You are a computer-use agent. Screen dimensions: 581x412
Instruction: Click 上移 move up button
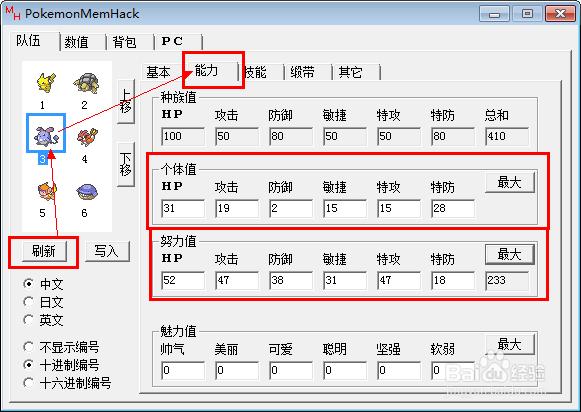pyautogui.click(x=126, y=101)
